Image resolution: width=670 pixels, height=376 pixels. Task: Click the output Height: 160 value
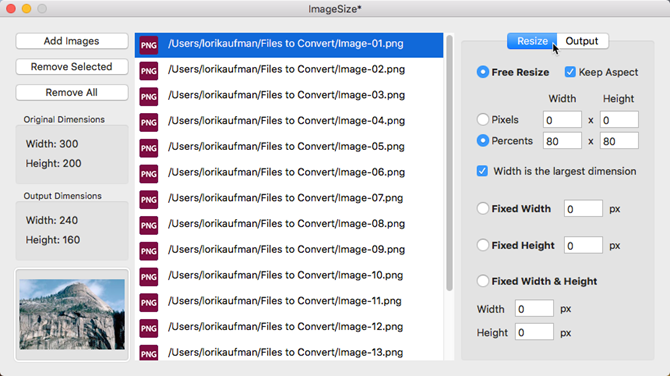click(53, 240)
